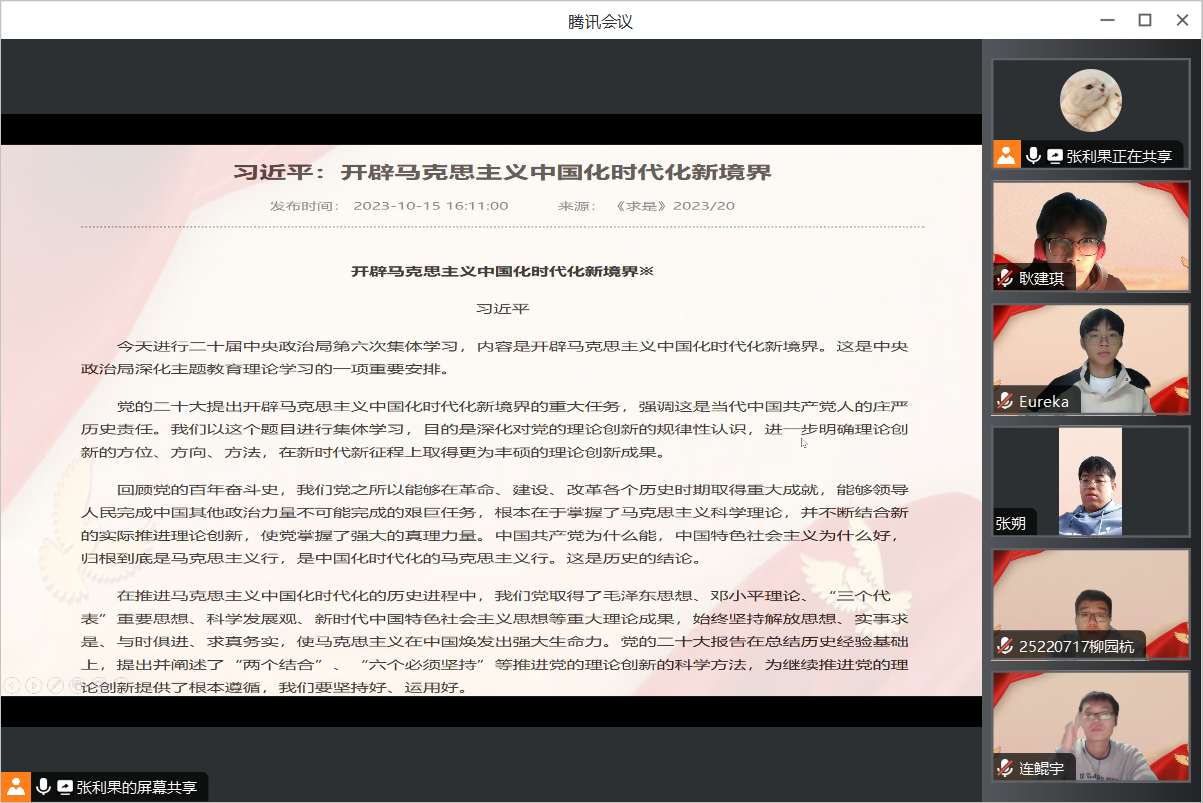Select the pen annotation icon on slide

tap(55, 685)
